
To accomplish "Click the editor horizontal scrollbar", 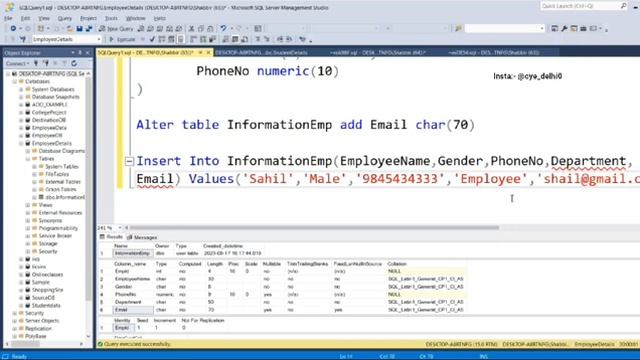I will click(314, 228).
